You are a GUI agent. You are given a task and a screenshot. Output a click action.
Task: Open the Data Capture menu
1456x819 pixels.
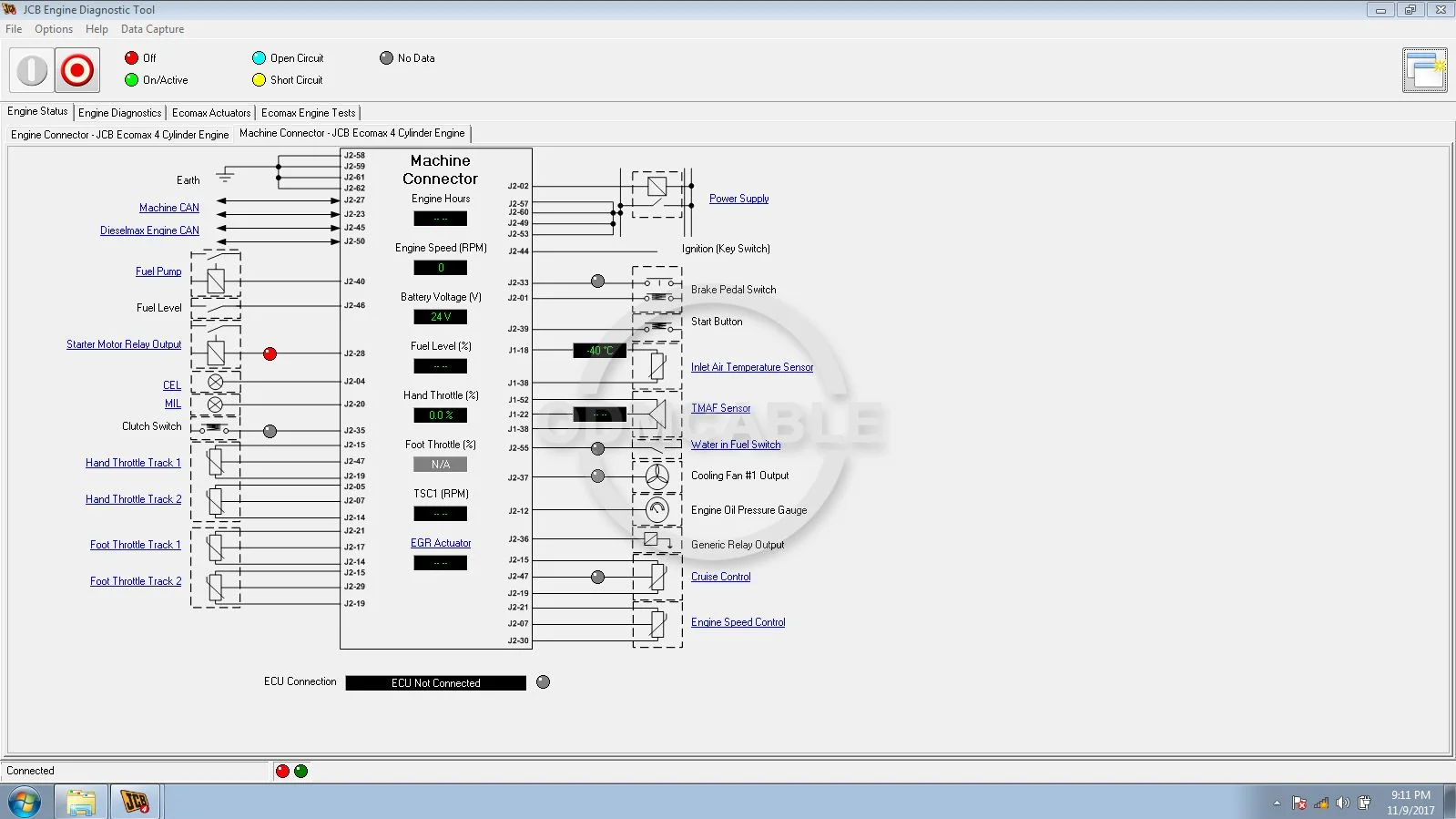pyautogui.click(x=152, y=29)
